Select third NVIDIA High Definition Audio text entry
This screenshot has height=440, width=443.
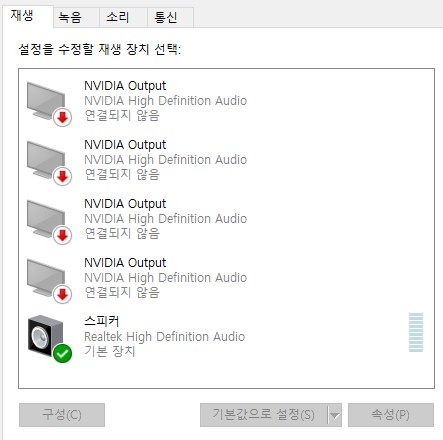pyautogui.click(x=165, y=219)
